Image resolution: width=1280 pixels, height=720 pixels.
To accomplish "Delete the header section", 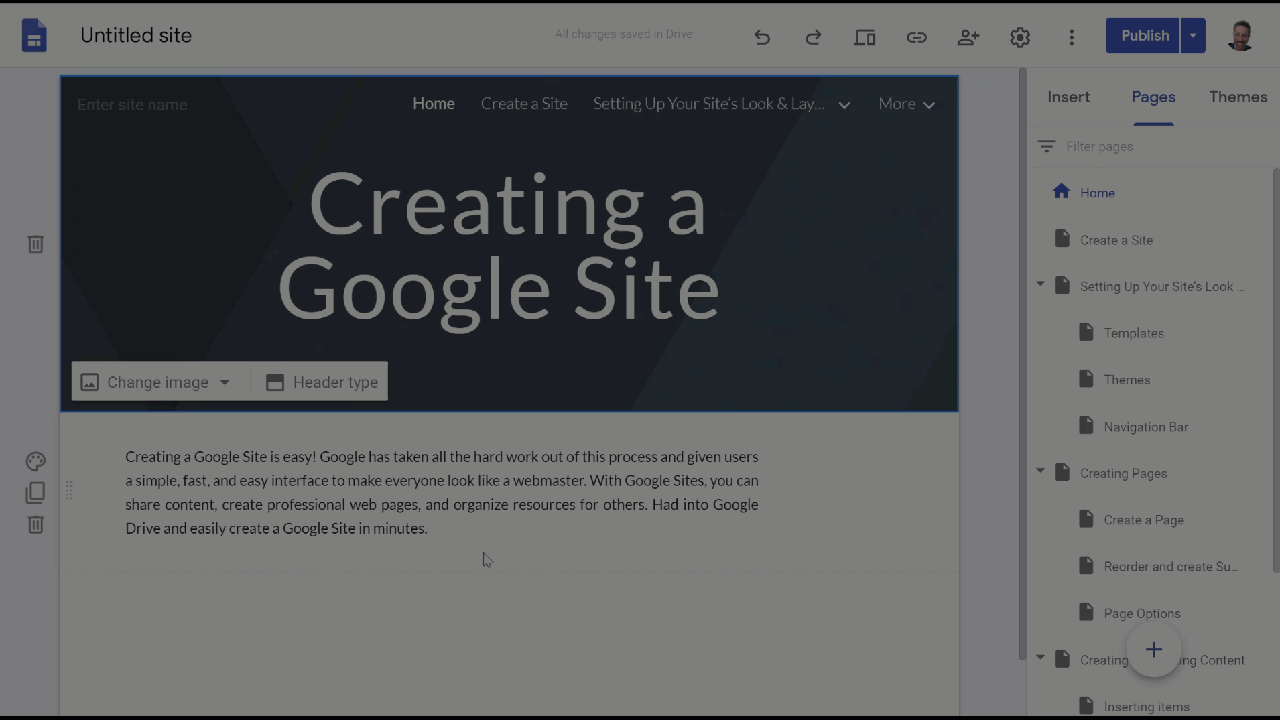I will coord(35,244).
